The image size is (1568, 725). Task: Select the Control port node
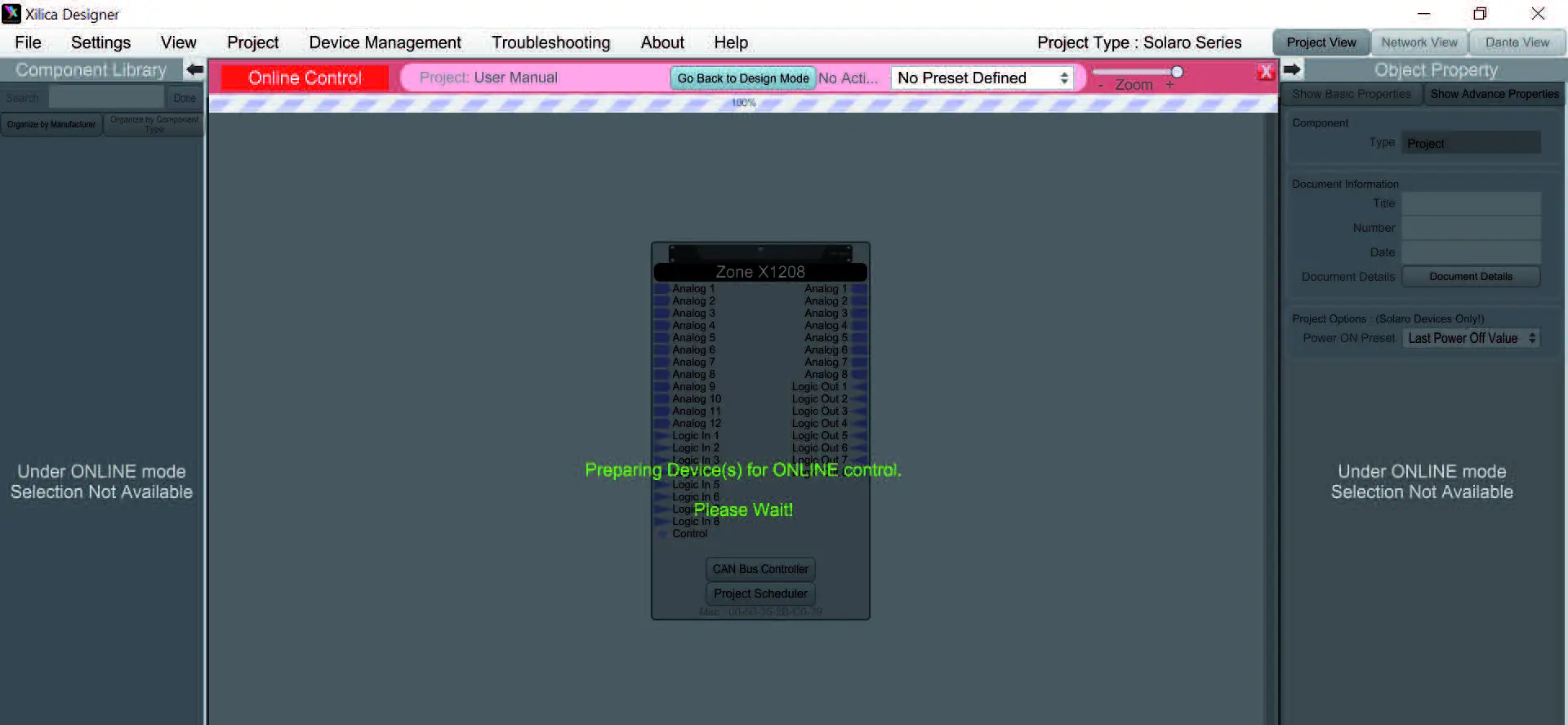click(x=662, y=534)
